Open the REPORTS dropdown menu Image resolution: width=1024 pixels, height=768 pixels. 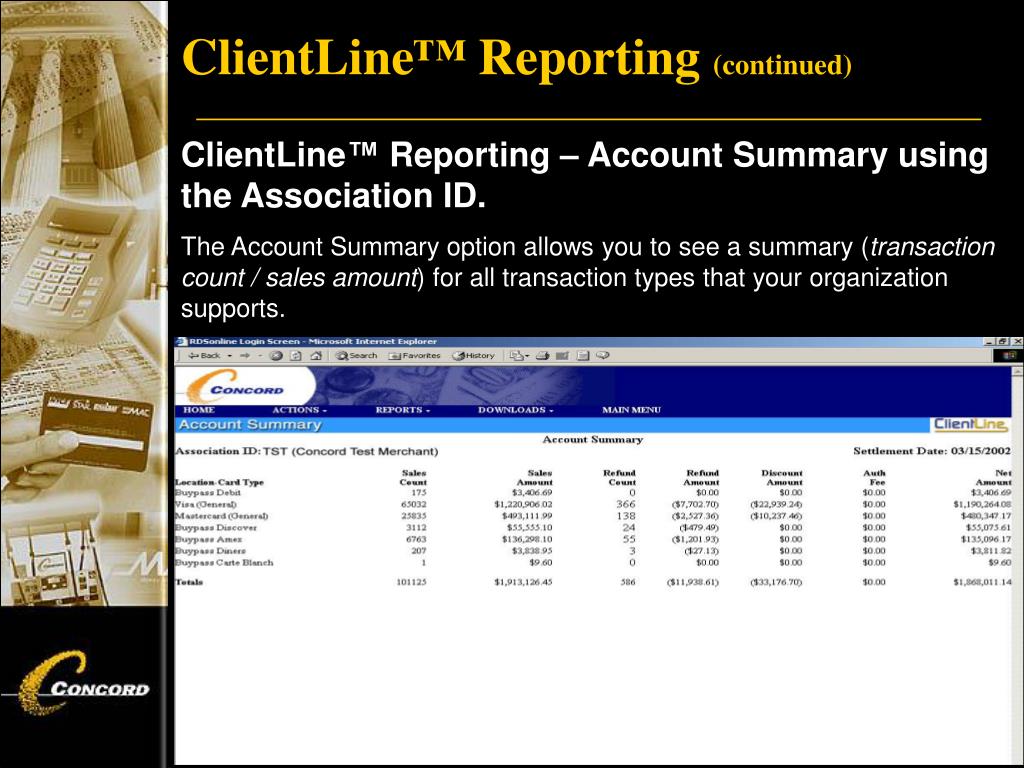[x=402, y=410]
